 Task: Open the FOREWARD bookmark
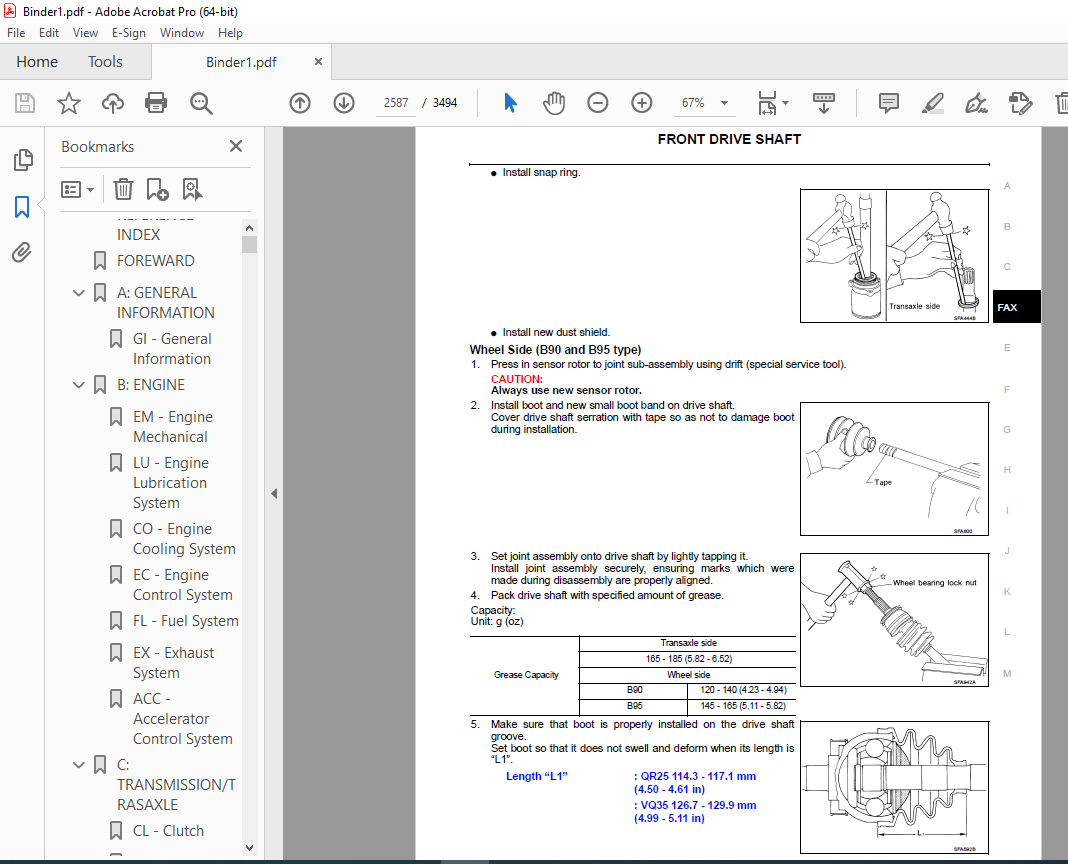(155, 261)
